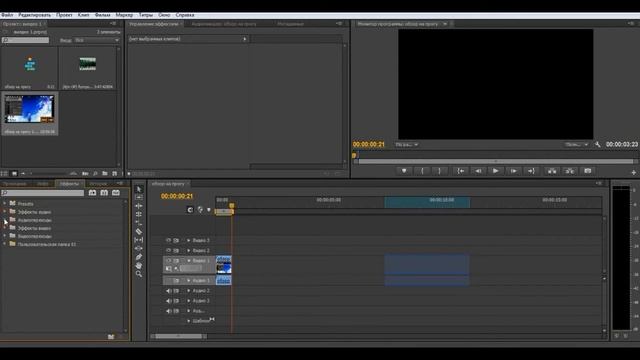Screen dimensions: 640x360
Task: Click the timeline horizontal zoom scrollbar
Action: tap(179, 336)
